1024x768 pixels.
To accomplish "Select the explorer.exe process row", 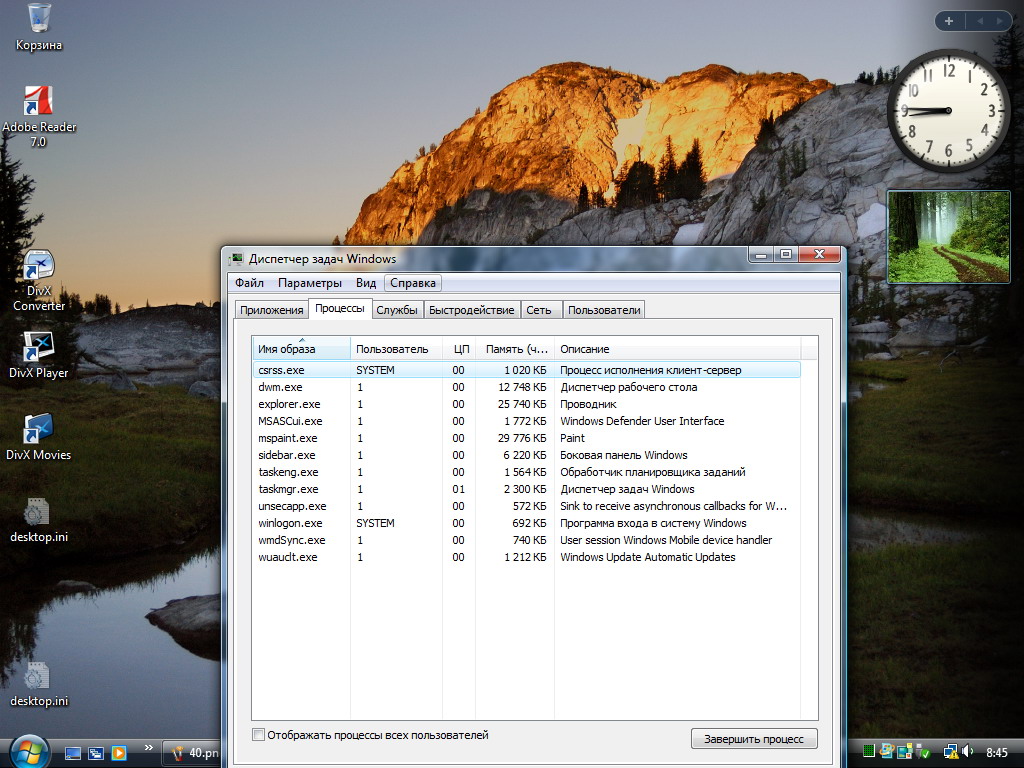I will click(526, 404).
